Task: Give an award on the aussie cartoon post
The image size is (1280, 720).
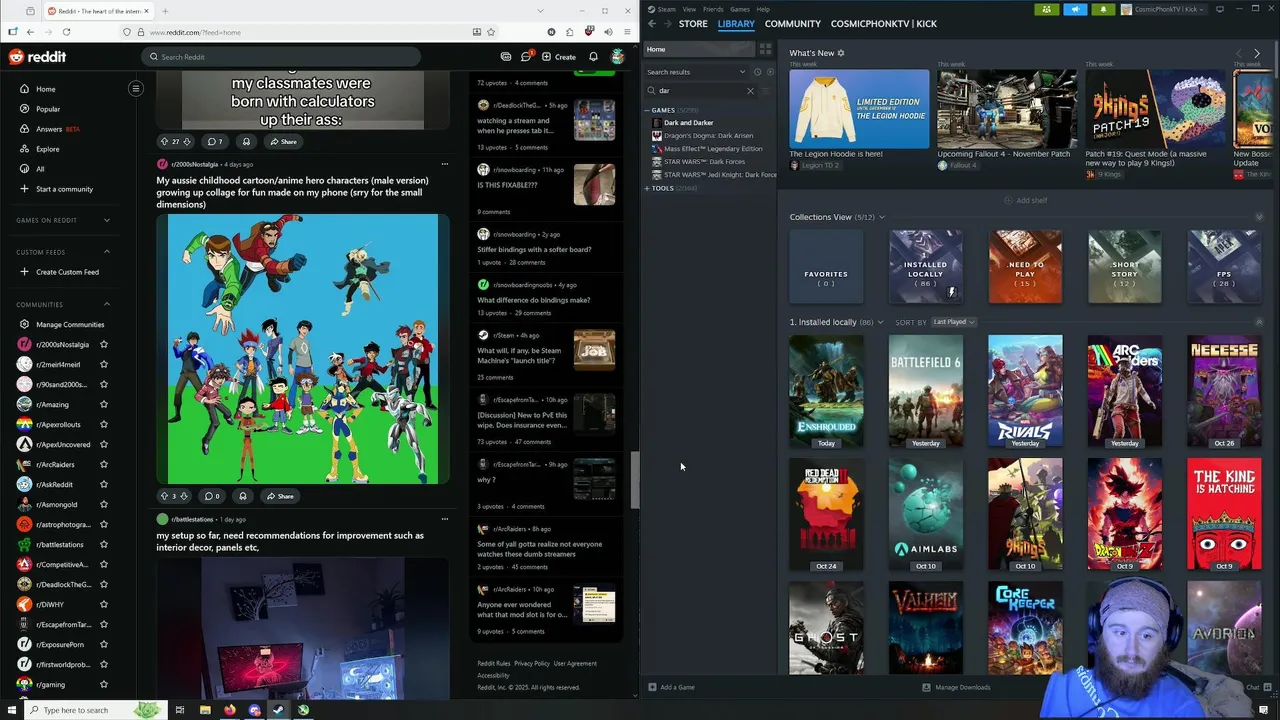Action: tap(242, 496)
